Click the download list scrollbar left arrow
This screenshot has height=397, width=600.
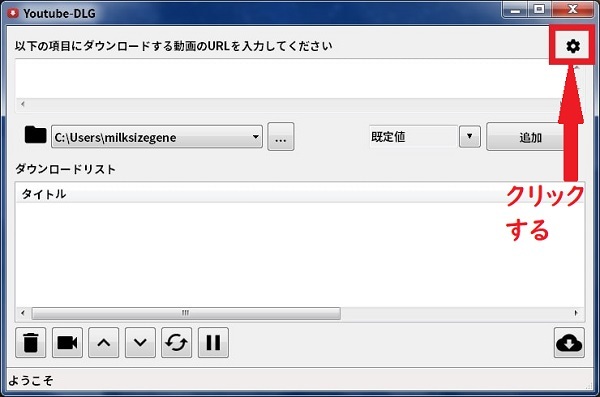pyautogui.click(x=23, y=313)
